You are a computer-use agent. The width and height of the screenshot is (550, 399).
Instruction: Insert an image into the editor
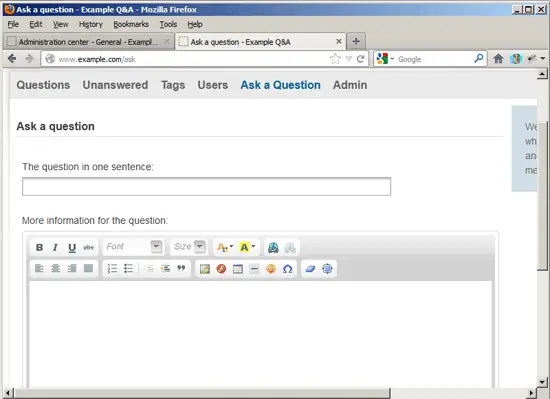[x=205, y=269]
